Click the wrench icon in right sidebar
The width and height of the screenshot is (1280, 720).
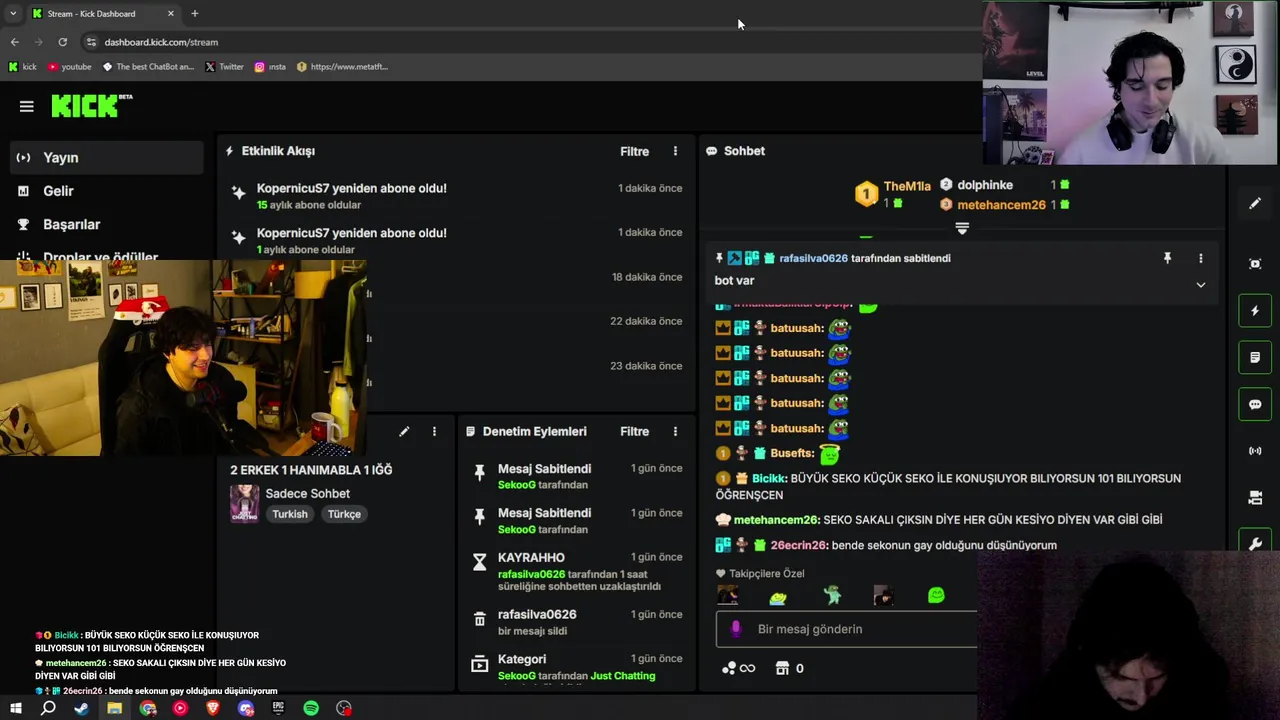point(1255,544)
